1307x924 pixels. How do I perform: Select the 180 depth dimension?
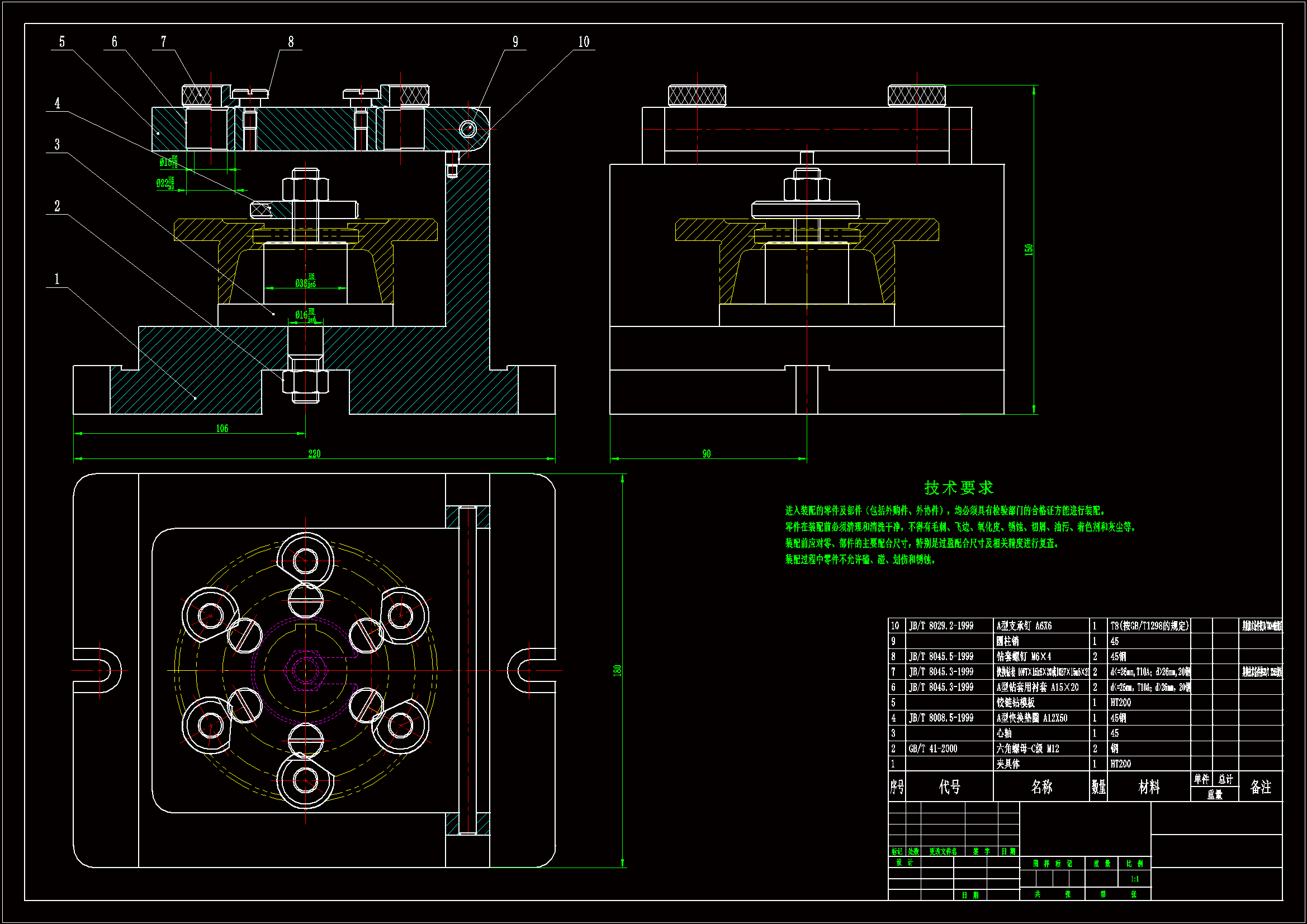click(617, 670)
